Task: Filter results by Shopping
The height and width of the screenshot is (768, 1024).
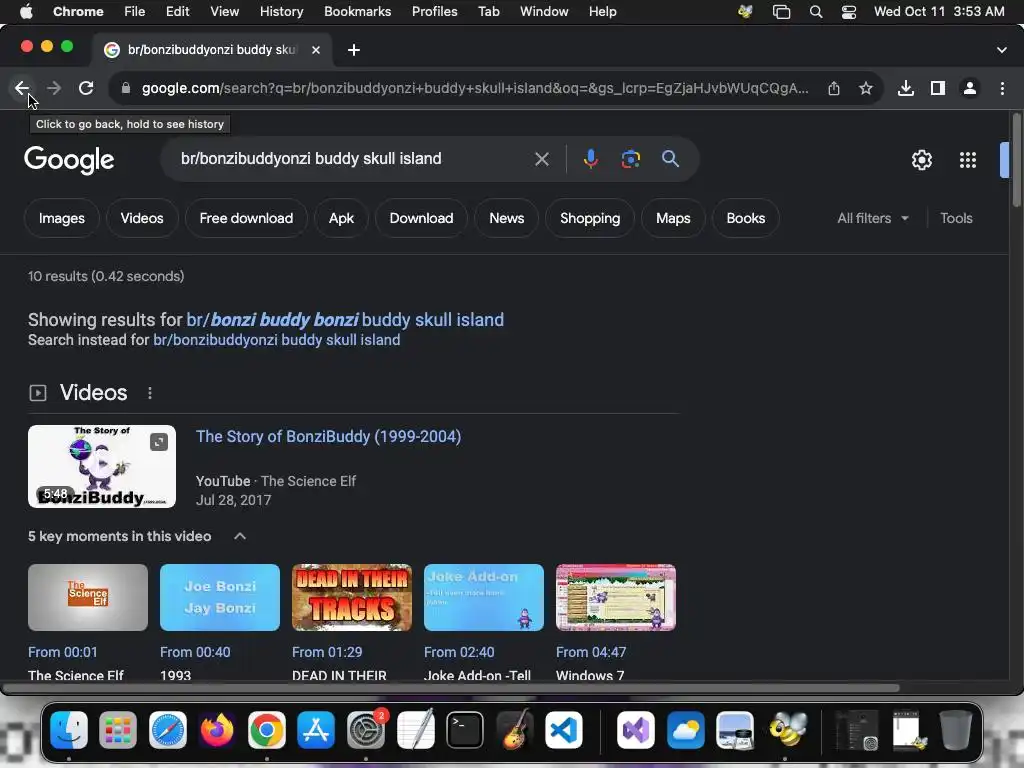Action: point(590,218)
